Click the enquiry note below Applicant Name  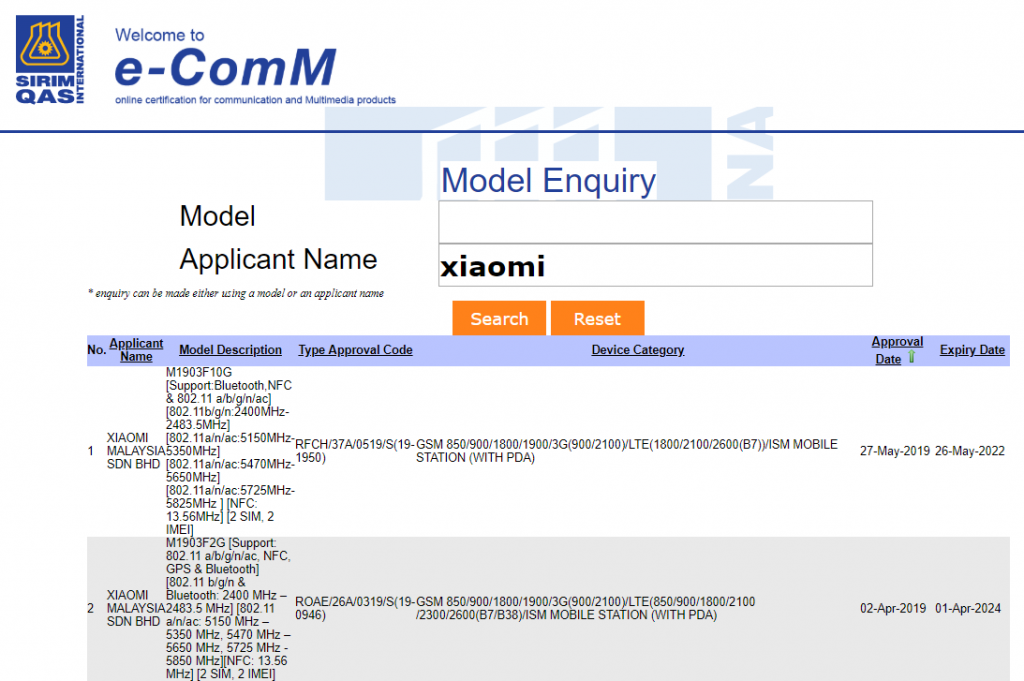pyautogui.click(x=236, y=293)
